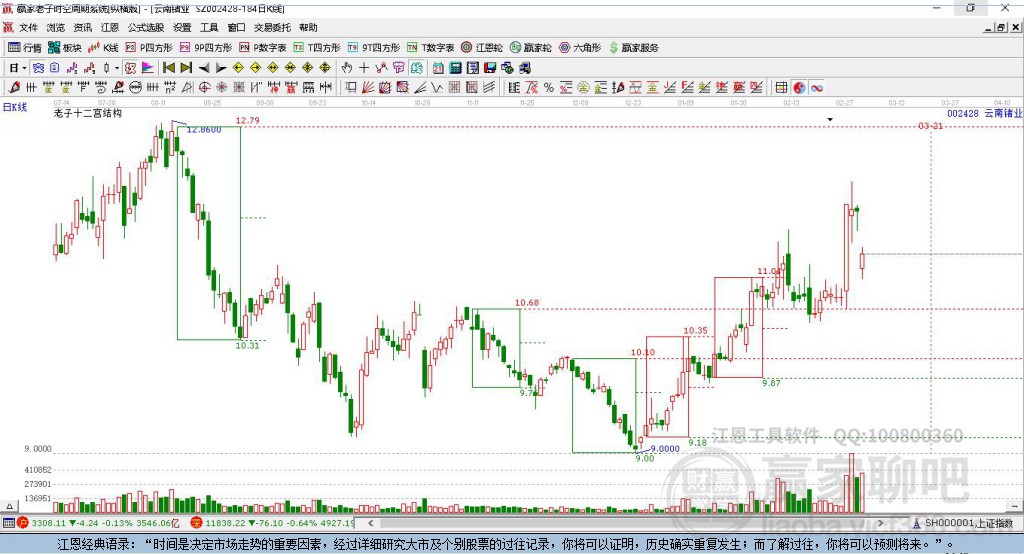The width and height of the screenshot is (1024, 554).
Task: Open the 文件 menu
Action: coord(28,27)
